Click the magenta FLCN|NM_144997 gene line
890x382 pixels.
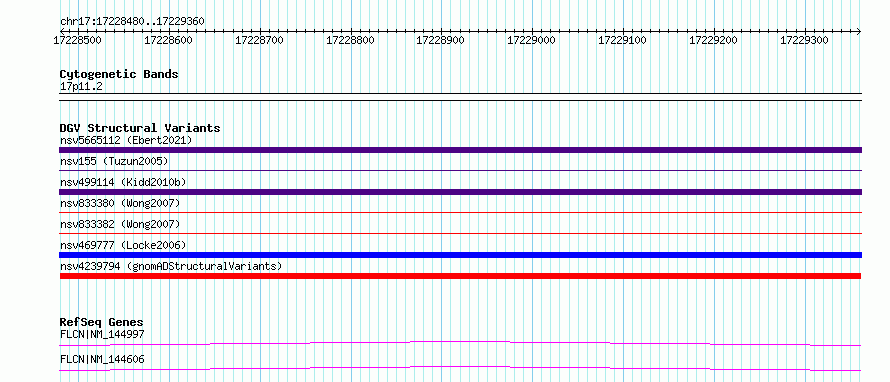click(x=460, y=343)
